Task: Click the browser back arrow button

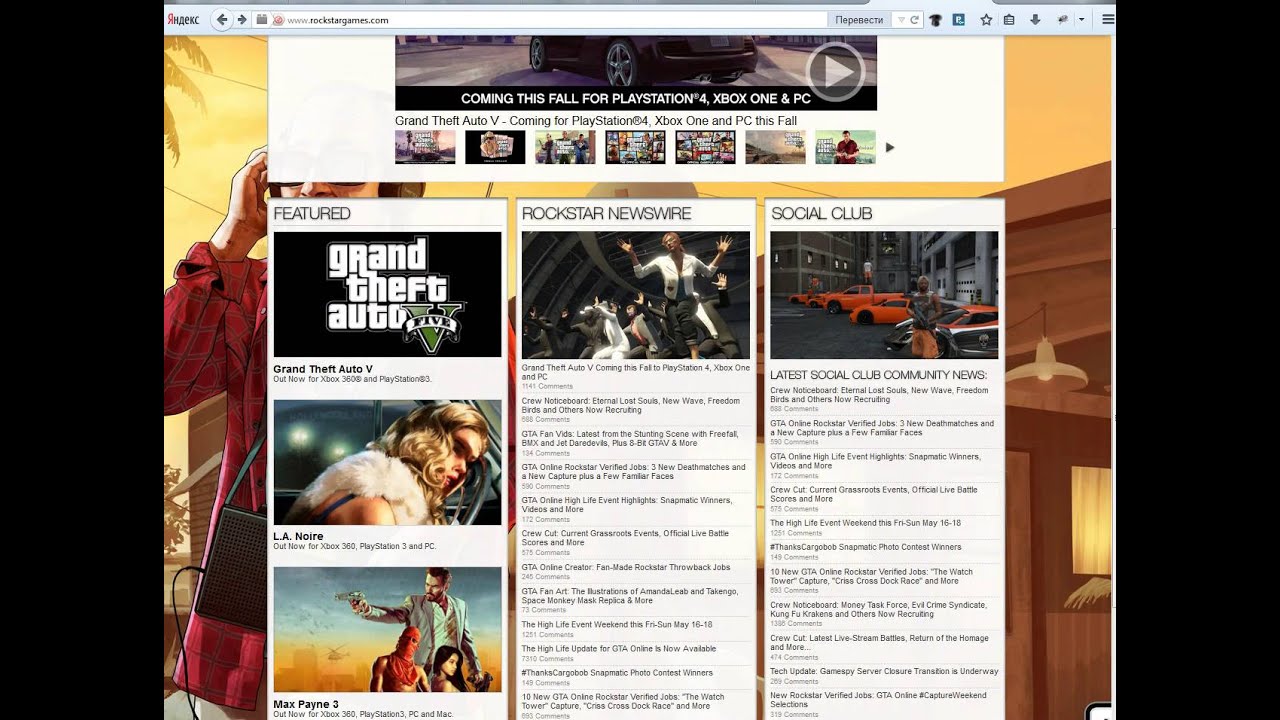Action: (x=222, y=19)
